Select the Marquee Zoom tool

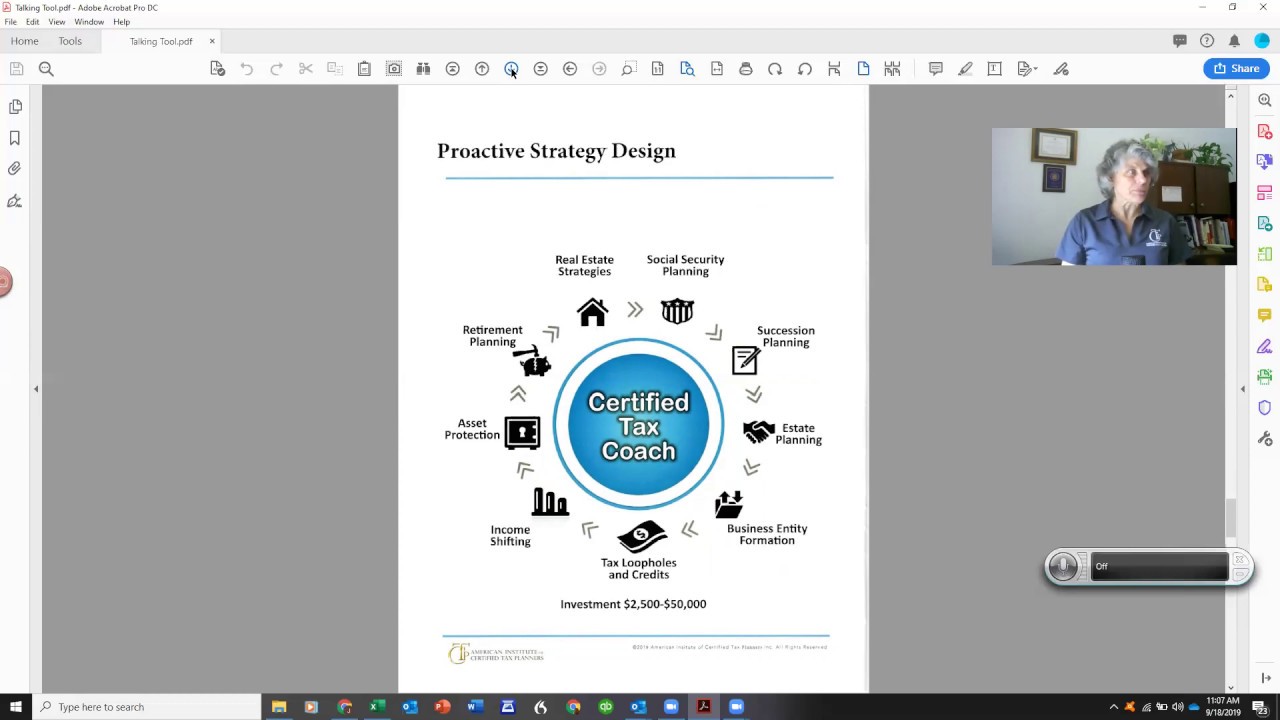628,69
